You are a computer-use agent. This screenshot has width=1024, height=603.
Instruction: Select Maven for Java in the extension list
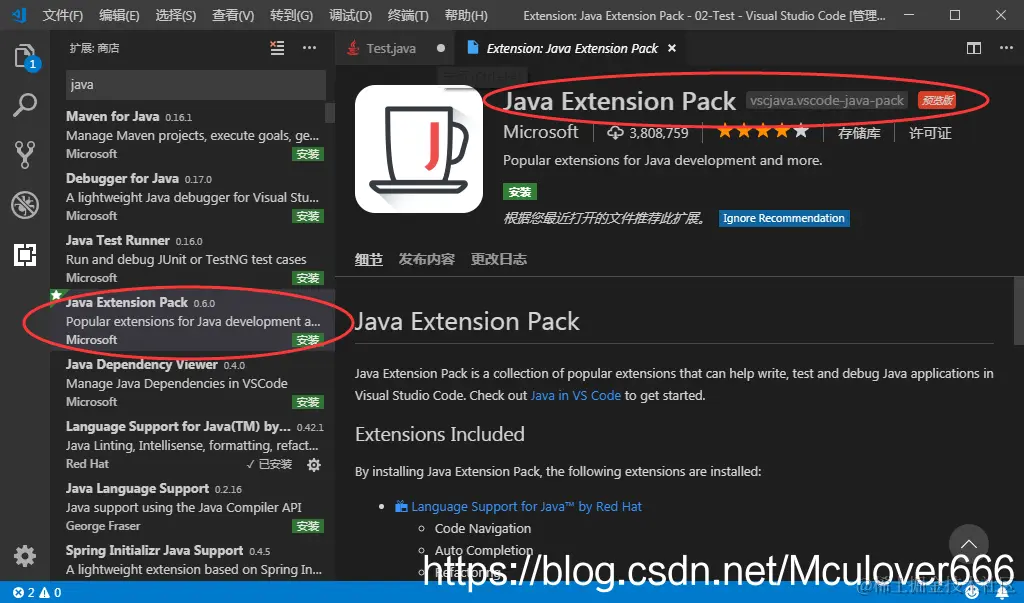[193, 135]
